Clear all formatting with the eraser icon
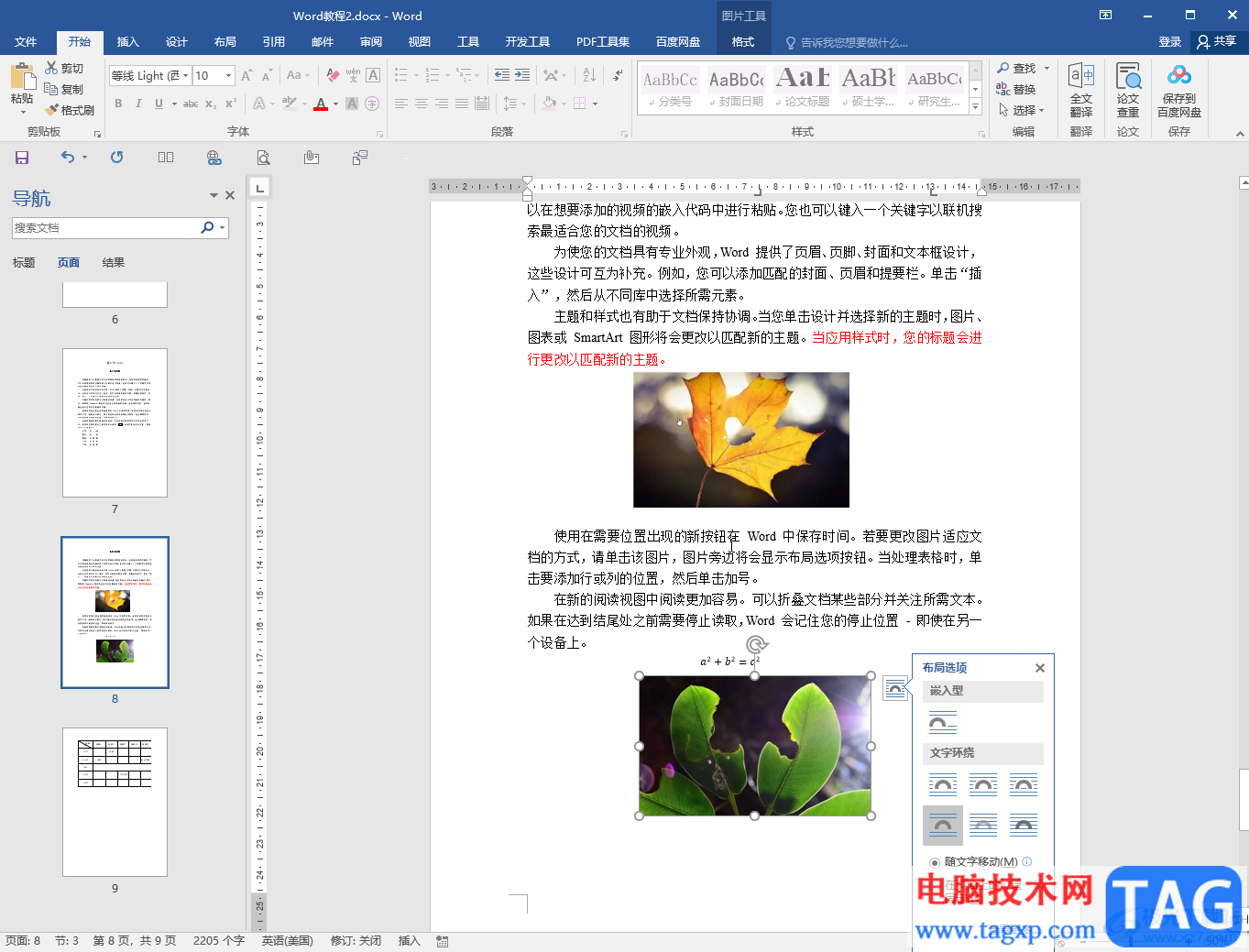The width and height of the screenshot is (1249, 952). click(x=333, y=75)
